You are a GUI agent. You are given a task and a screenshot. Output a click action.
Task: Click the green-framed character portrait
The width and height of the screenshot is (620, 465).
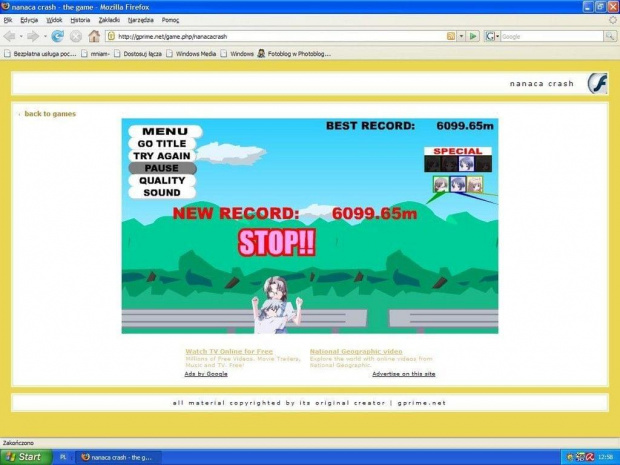click(441, 184)
